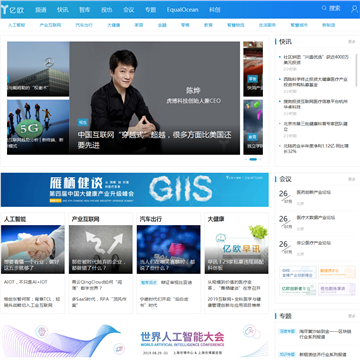This screenshot has height=360, width=360.
Task: Open the 科创 item in top navigation
Action: 215,10
